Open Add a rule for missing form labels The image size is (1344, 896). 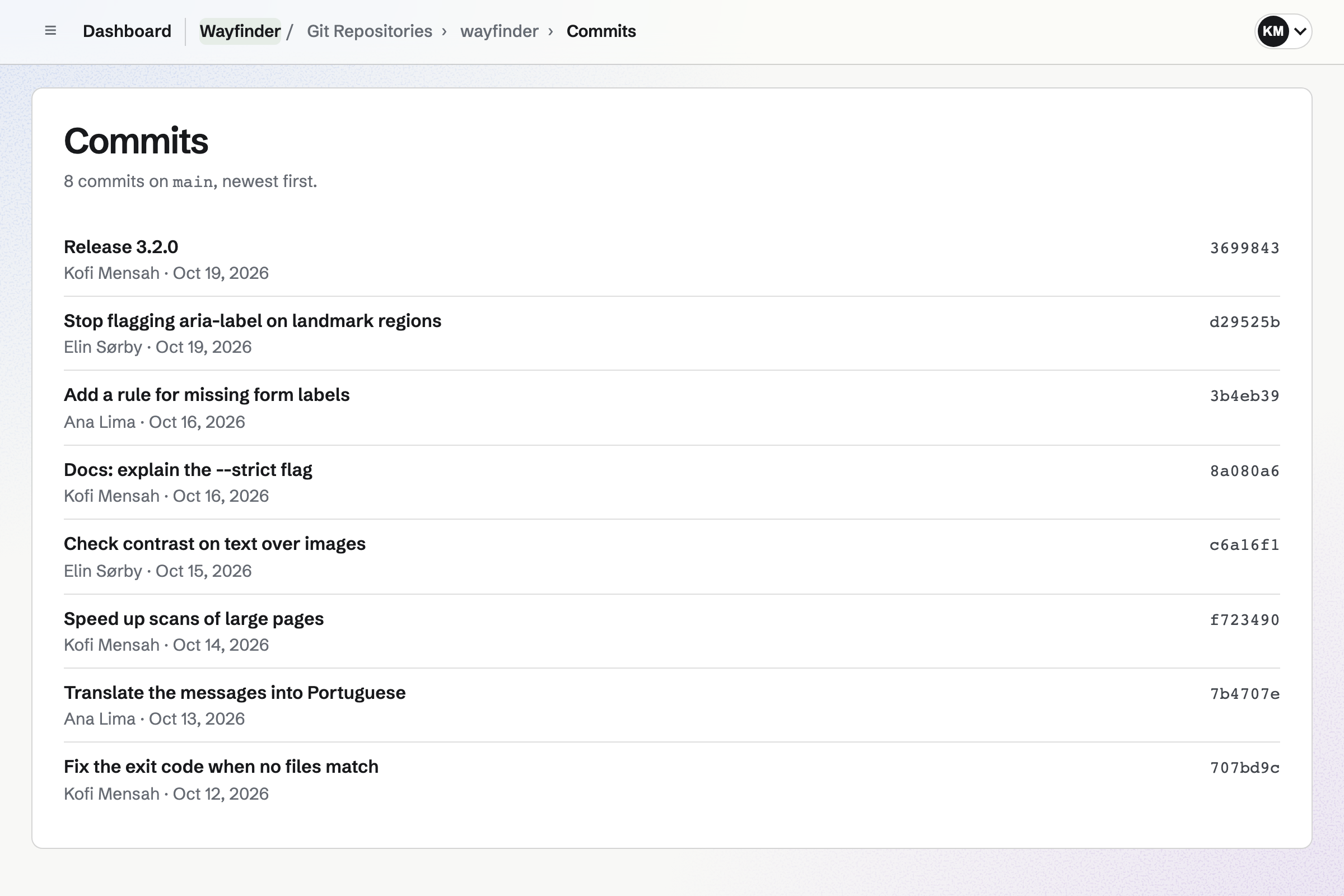point(207,395)
